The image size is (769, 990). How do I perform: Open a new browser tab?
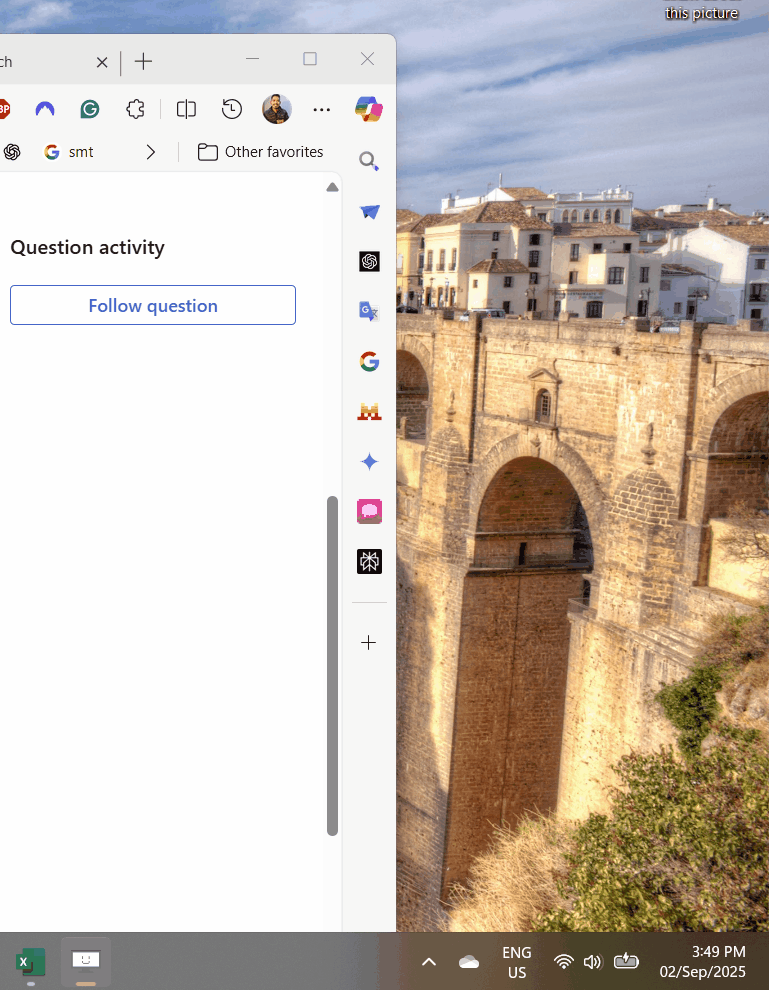point(143,61)
